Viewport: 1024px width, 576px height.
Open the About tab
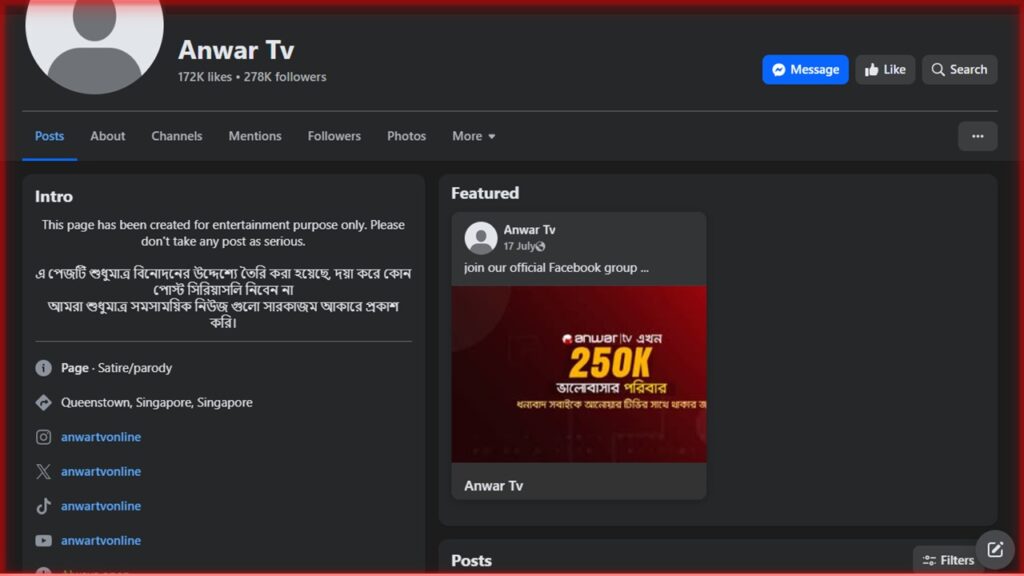tap(108, 136)
